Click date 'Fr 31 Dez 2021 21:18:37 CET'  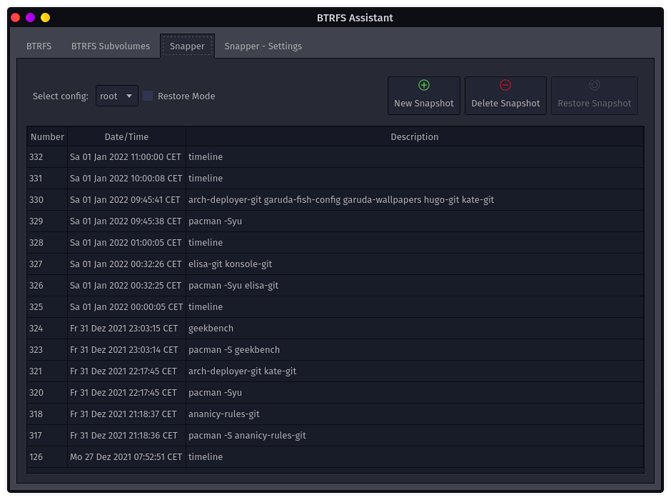tap(123, 414)
